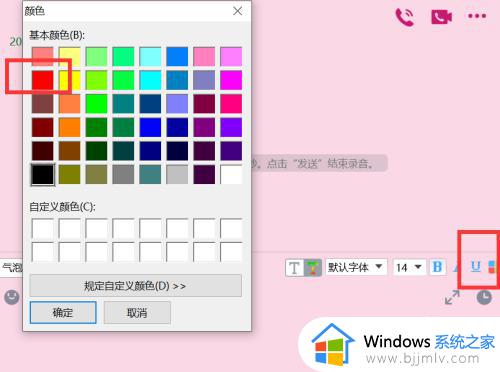500x372 pixels.
Task: Select the white basic color swatch
Action: point(231,174)
